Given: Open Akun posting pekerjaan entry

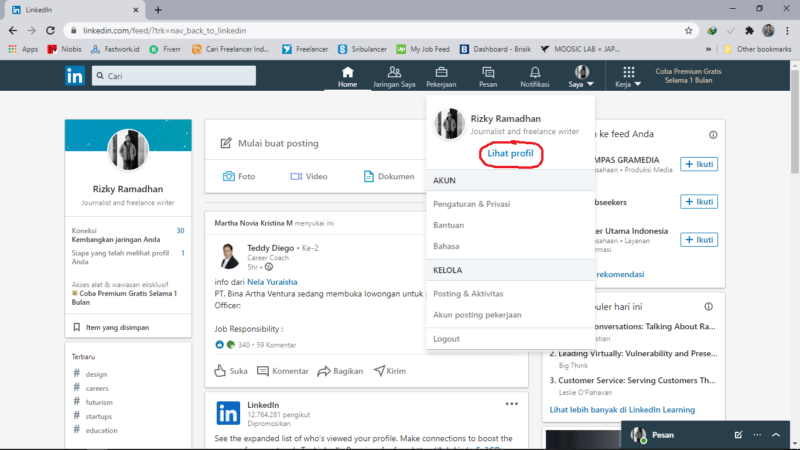Looking at the screenshot, I should [x=477, y=315].
